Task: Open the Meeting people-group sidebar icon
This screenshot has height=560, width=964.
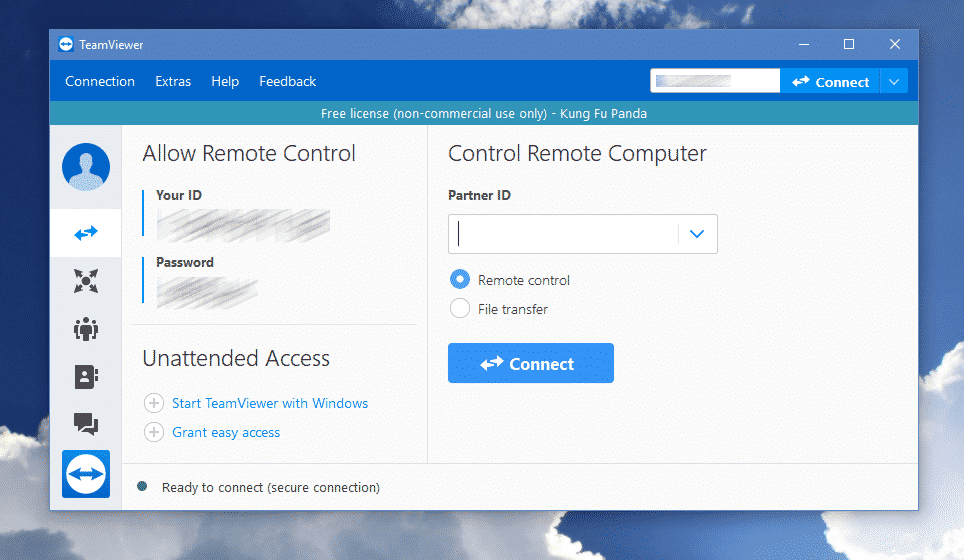Action: coord(86,329)
